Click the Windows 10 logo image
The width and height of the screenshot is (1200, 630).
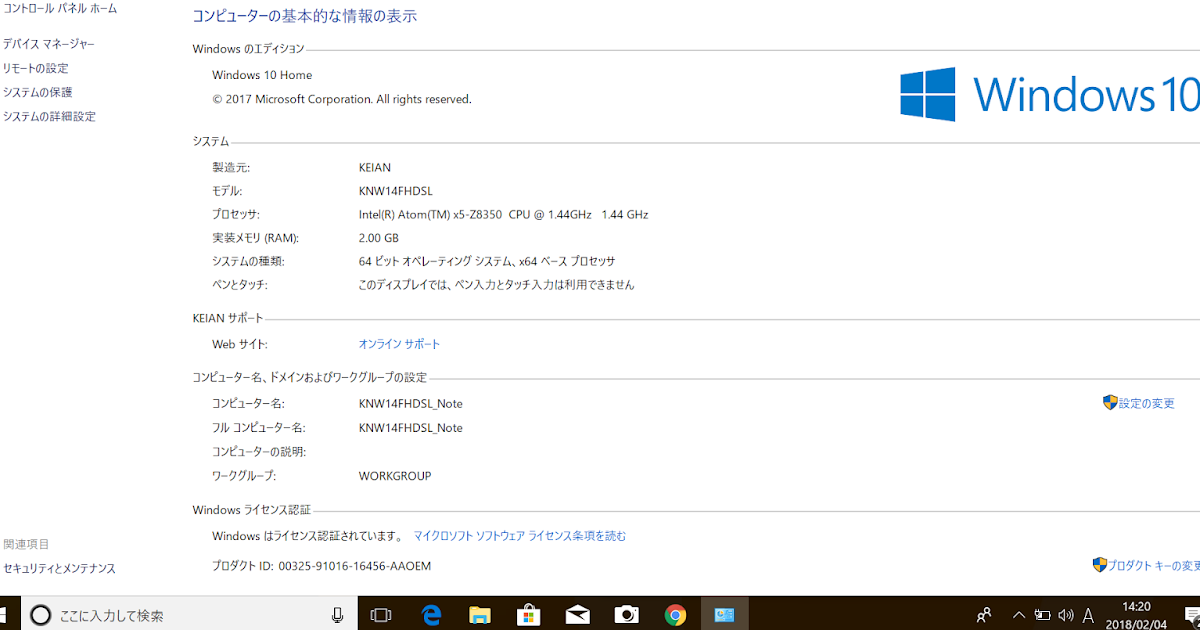[x=1050, y=94]
